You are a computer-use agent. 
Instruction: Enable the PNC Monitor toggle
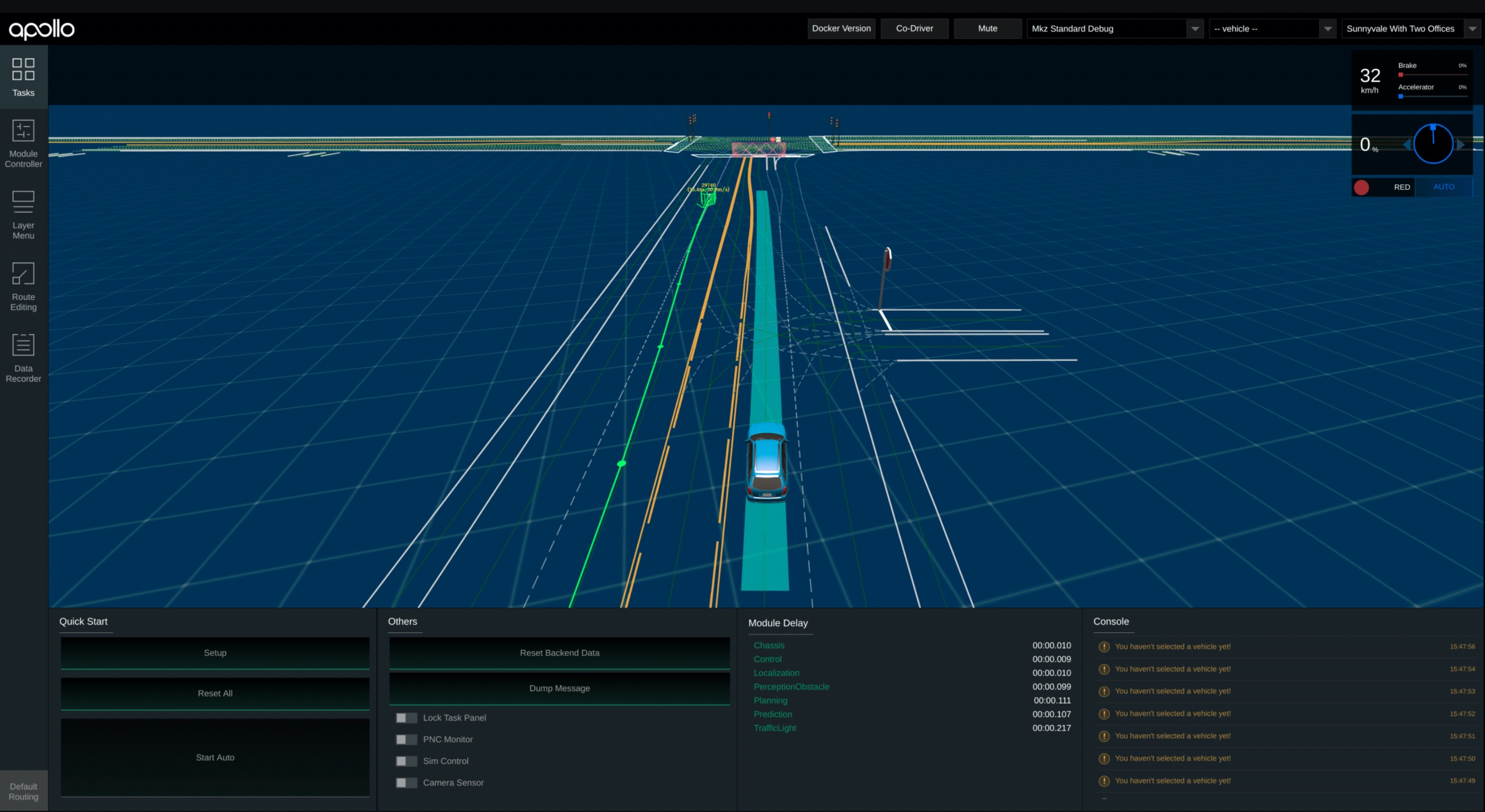point(405,739)
